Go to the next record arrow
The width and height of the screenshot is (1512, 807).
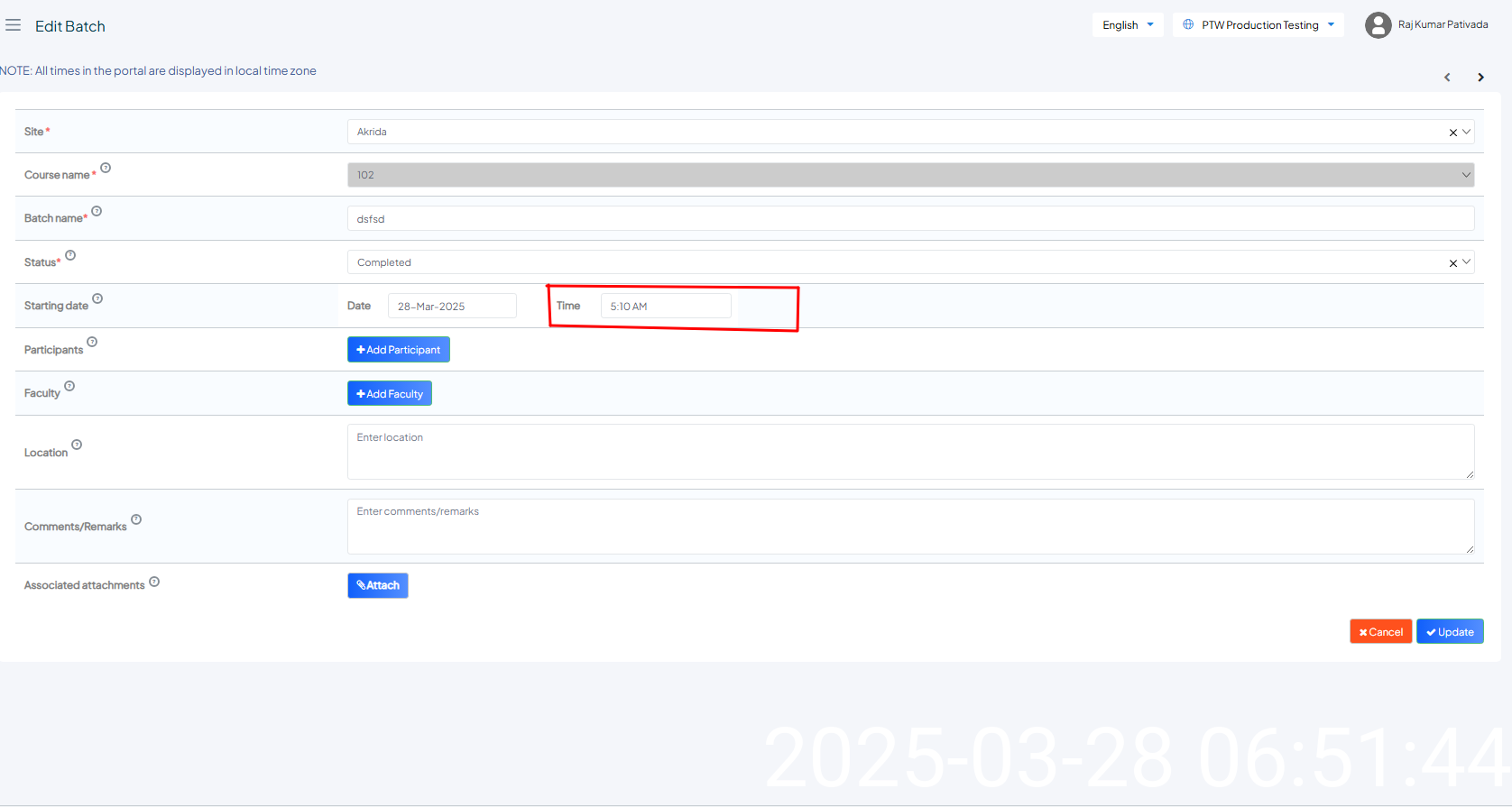coord(1480,78)
